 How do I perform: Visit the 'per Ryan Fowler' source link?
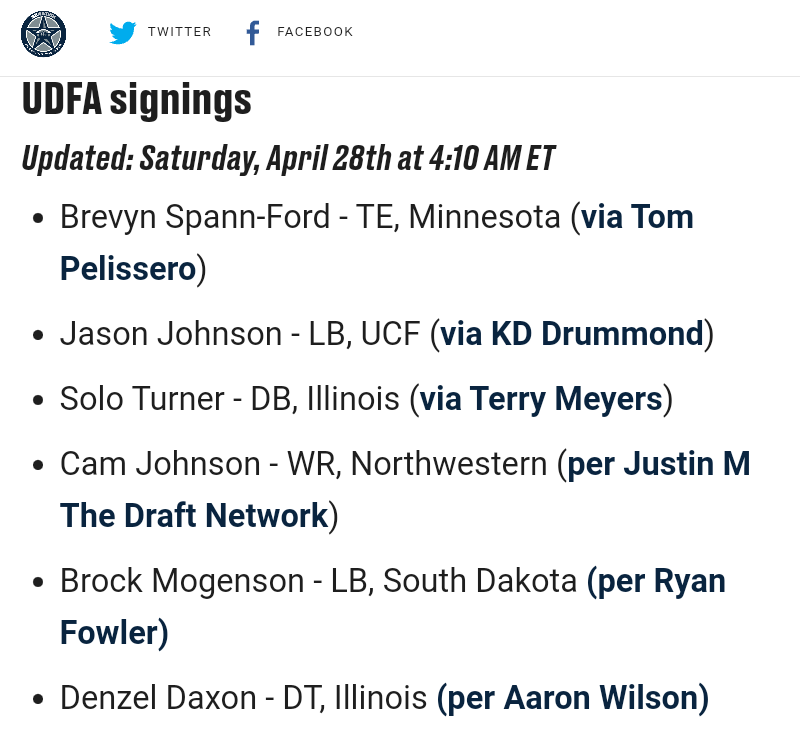coord(656,581)
